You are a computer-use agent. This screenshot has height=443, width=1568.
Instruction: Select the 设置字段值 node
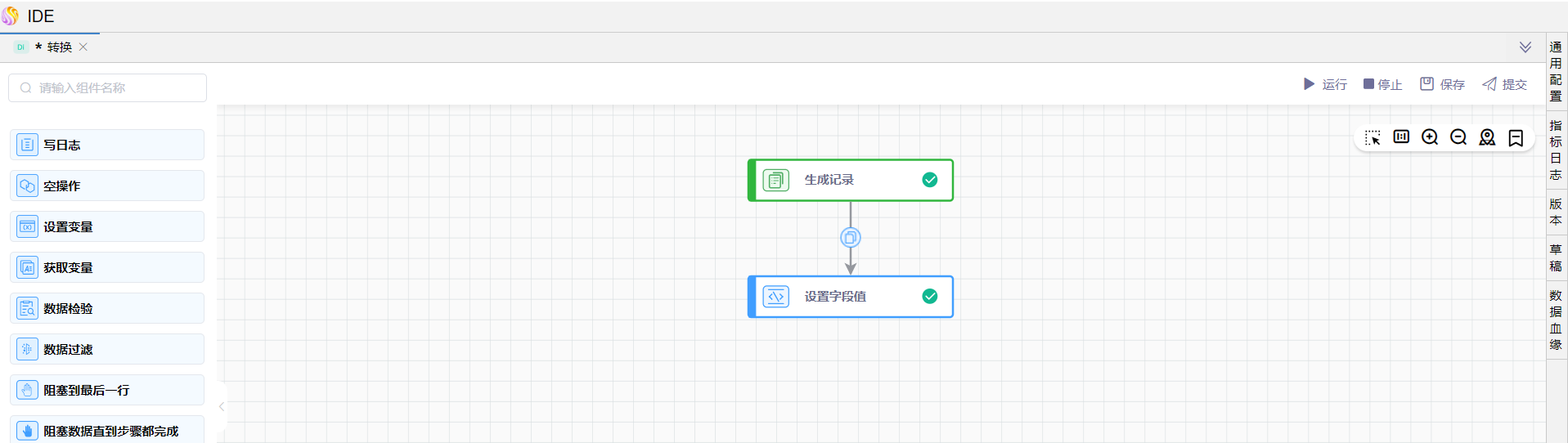[851, 297]
